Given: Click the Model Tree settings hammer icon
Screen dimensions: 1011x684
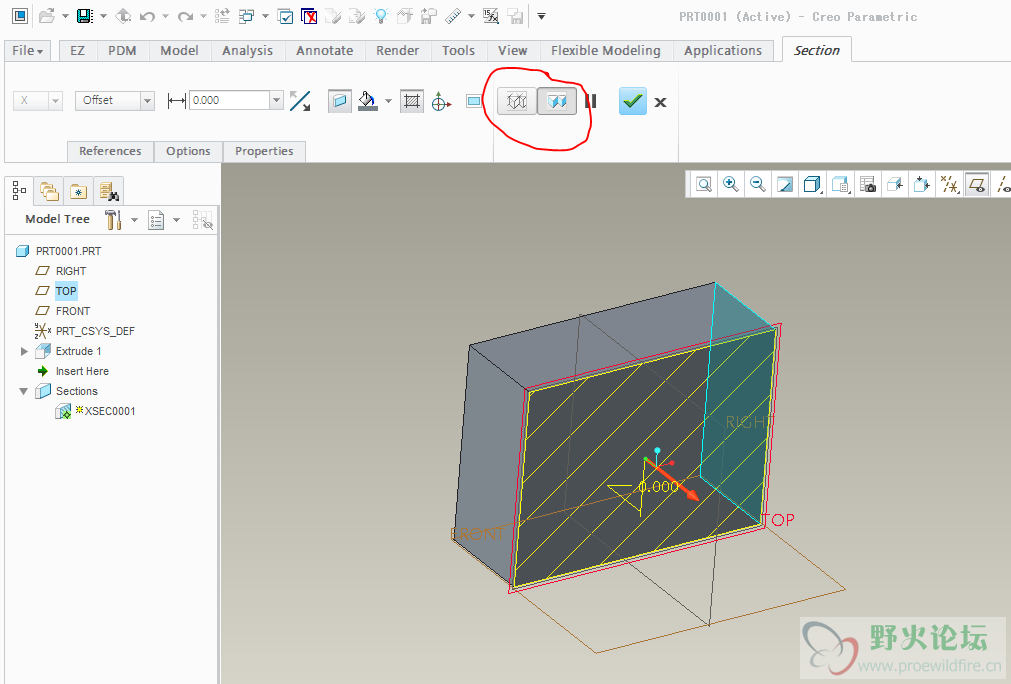Looking at the screenshot, I should click(113, 219).
